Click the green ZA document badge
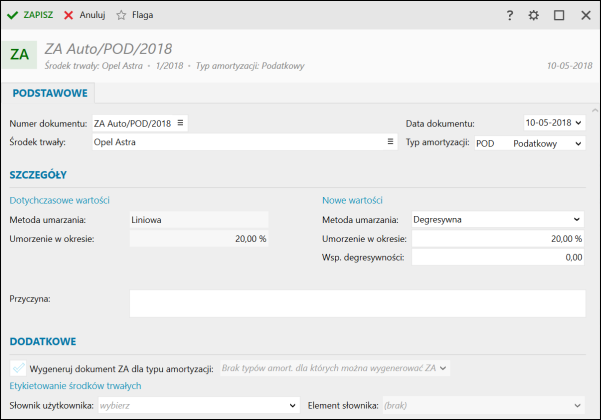 click(x=19, y=55)
